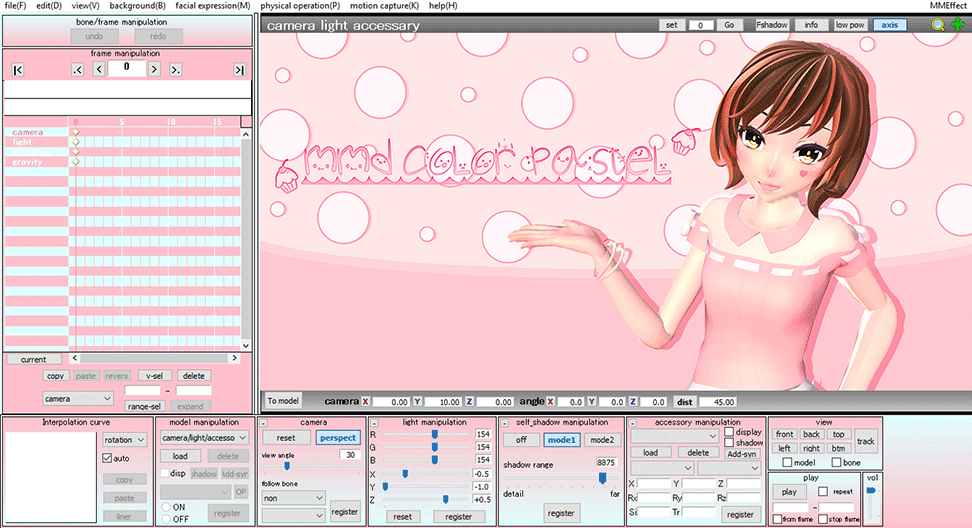
Task: Open the edit(D) menu
Action: [49, 6]
